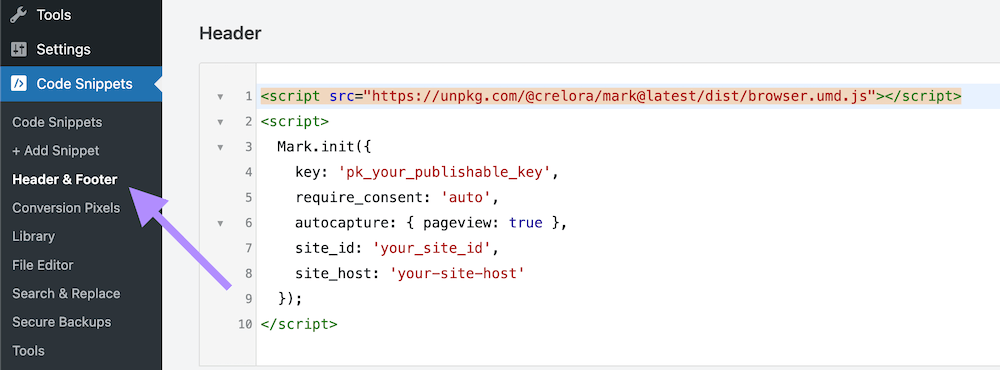Go to Conversion Pixels page
This screenshot has width=1000, height=370.
(x=66, y=207)
